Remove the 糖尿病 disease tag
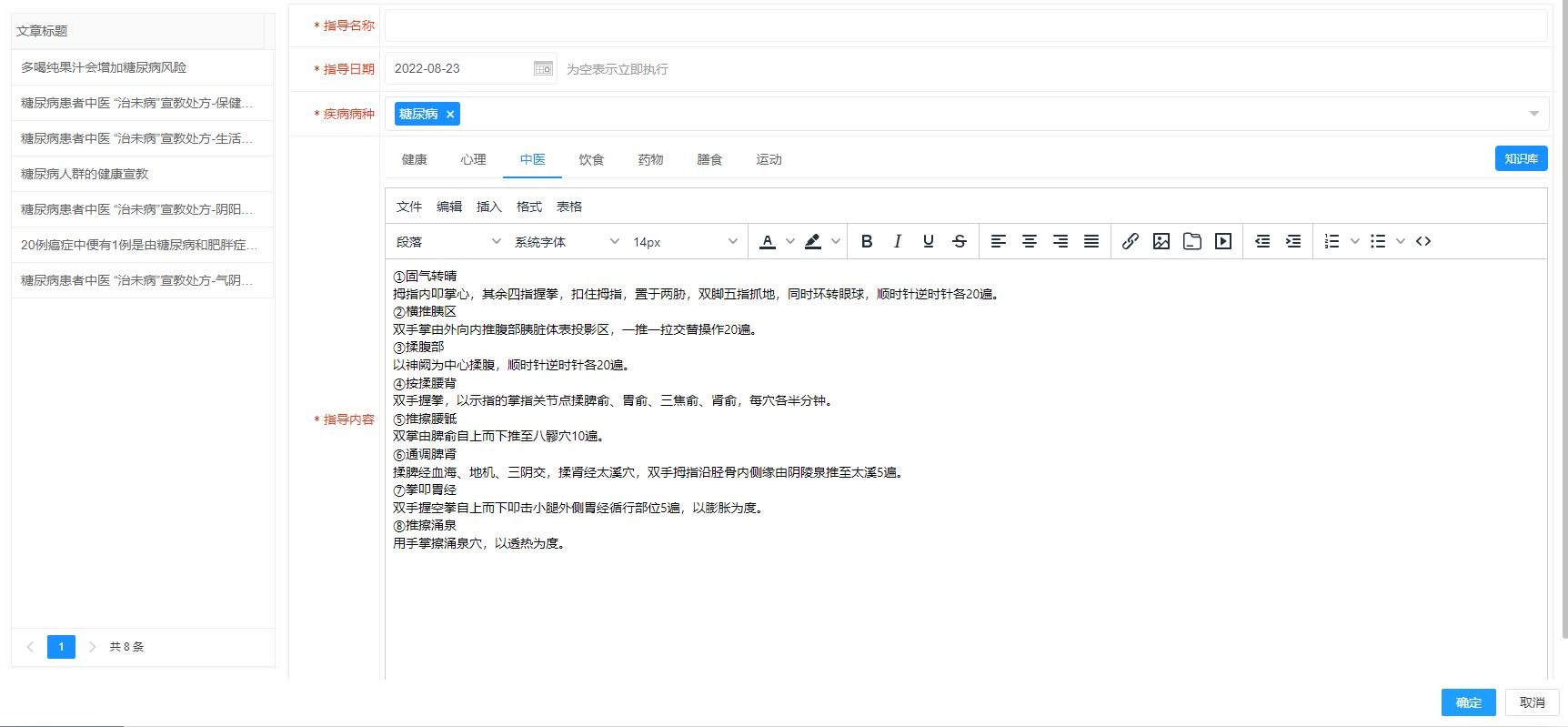This screenshot has width=1568, height=727. pos(450,114)
